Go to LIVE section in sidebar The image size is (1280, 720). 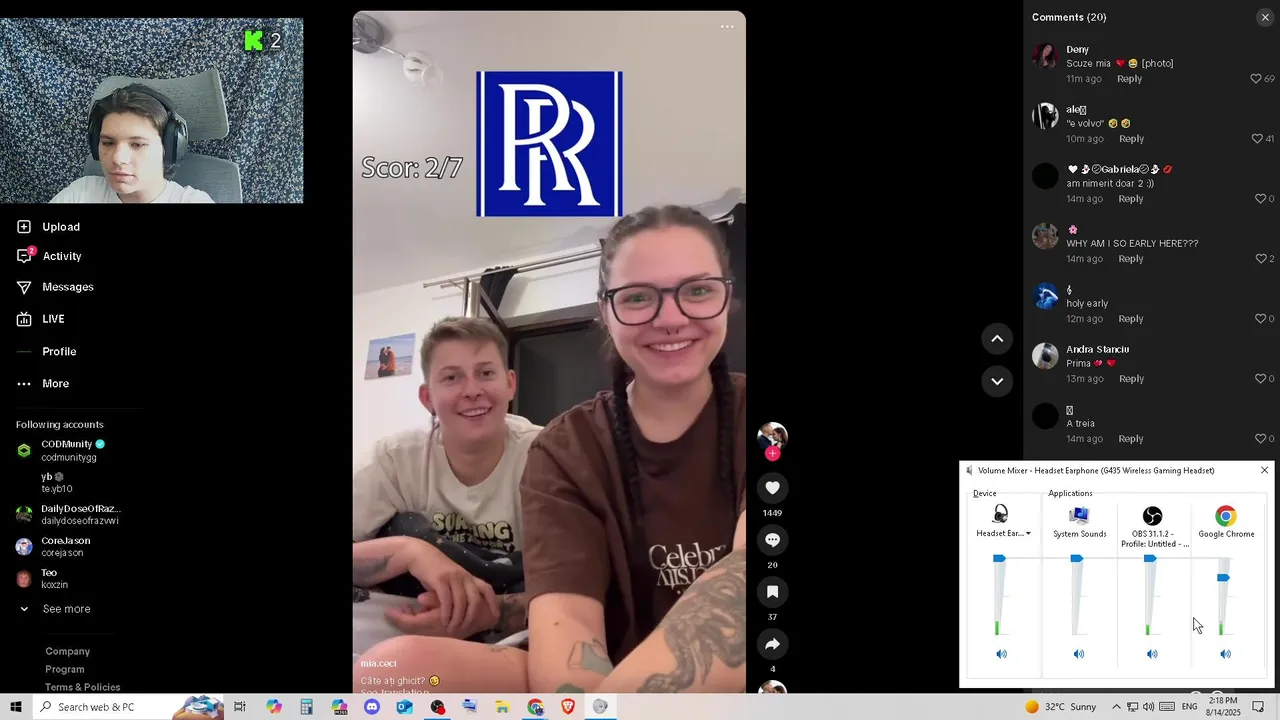[x=40, y=319]
